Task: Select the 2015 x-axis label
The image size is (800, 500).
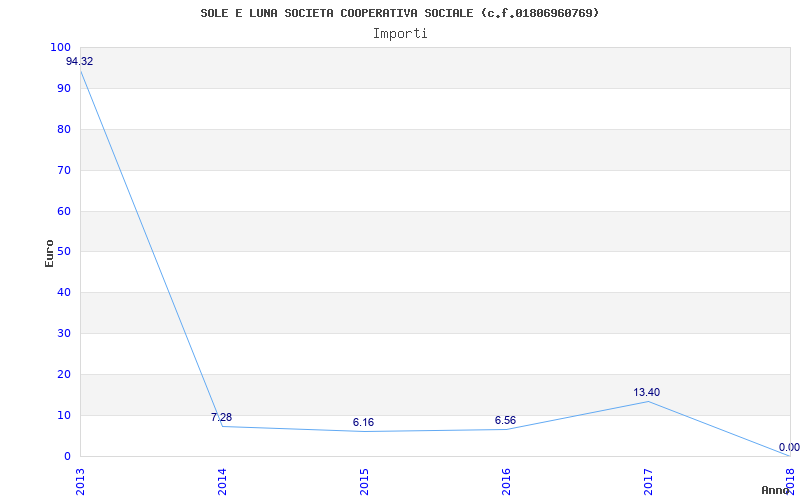Action: [363, 481]
